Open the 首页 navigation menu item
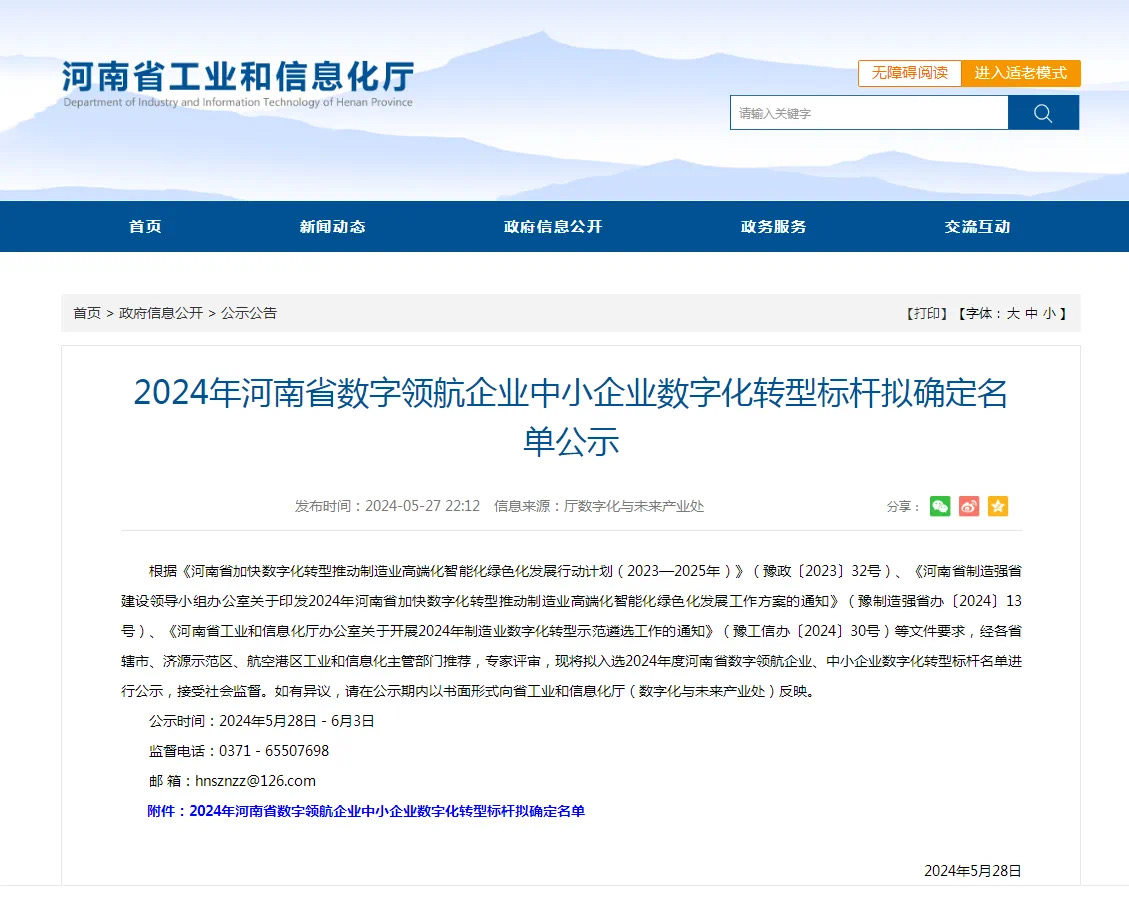This screenshot has height=909, width=1129. pos(145,227)
